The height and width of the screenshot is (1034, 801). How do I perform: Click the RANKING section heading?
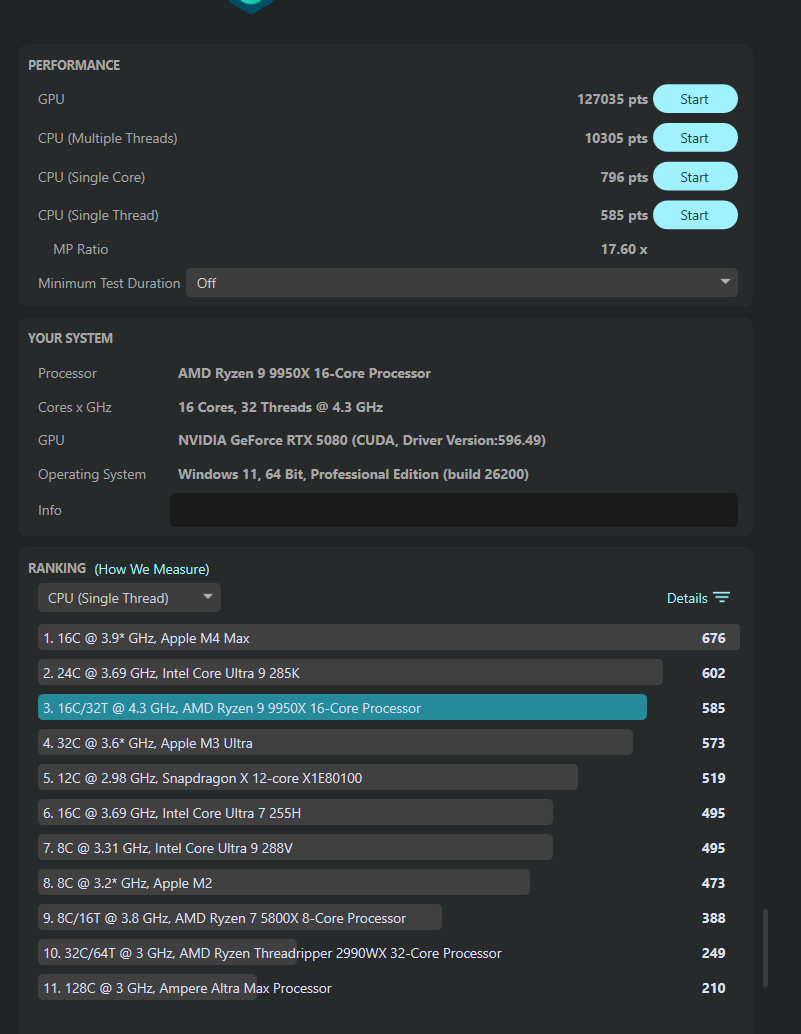(x=57, y=568)
